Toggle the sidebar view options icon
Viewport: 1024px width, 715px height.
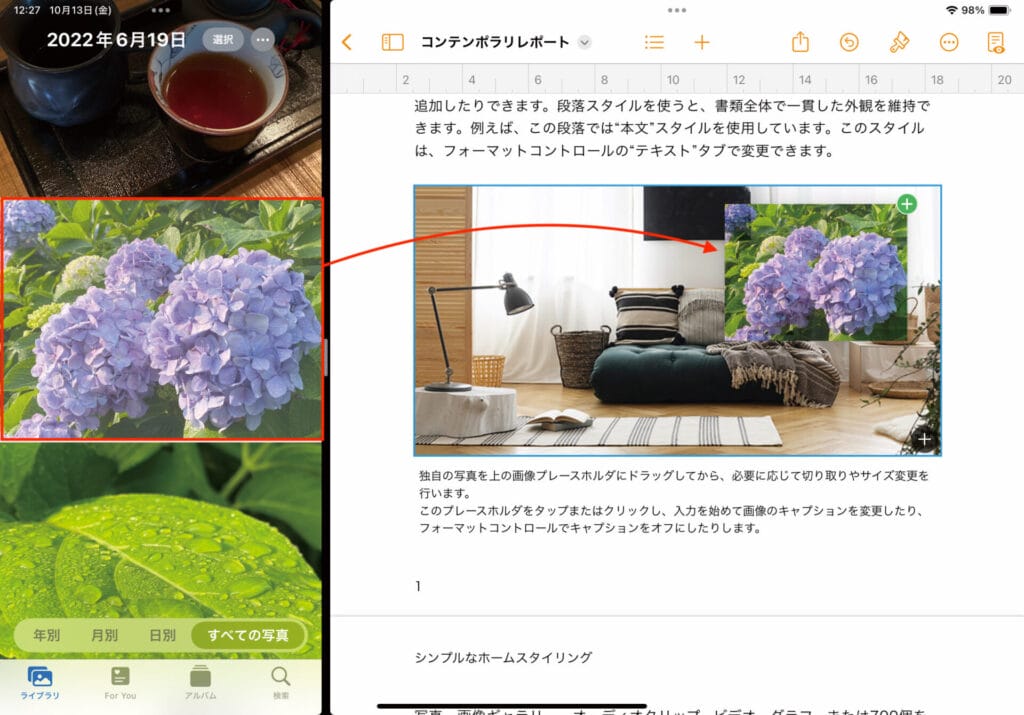[392, 42]
